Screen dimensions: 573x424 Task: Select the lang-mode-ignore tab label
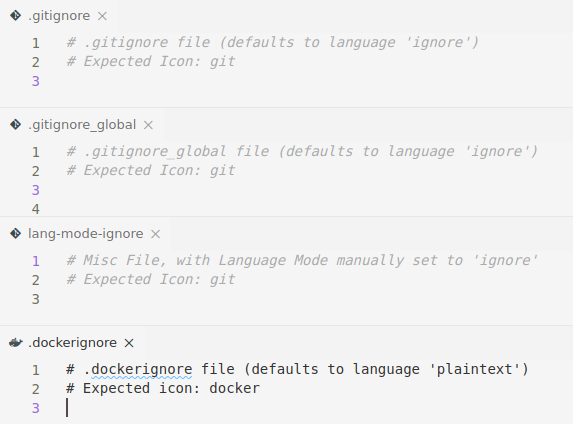tap(86, 234)
